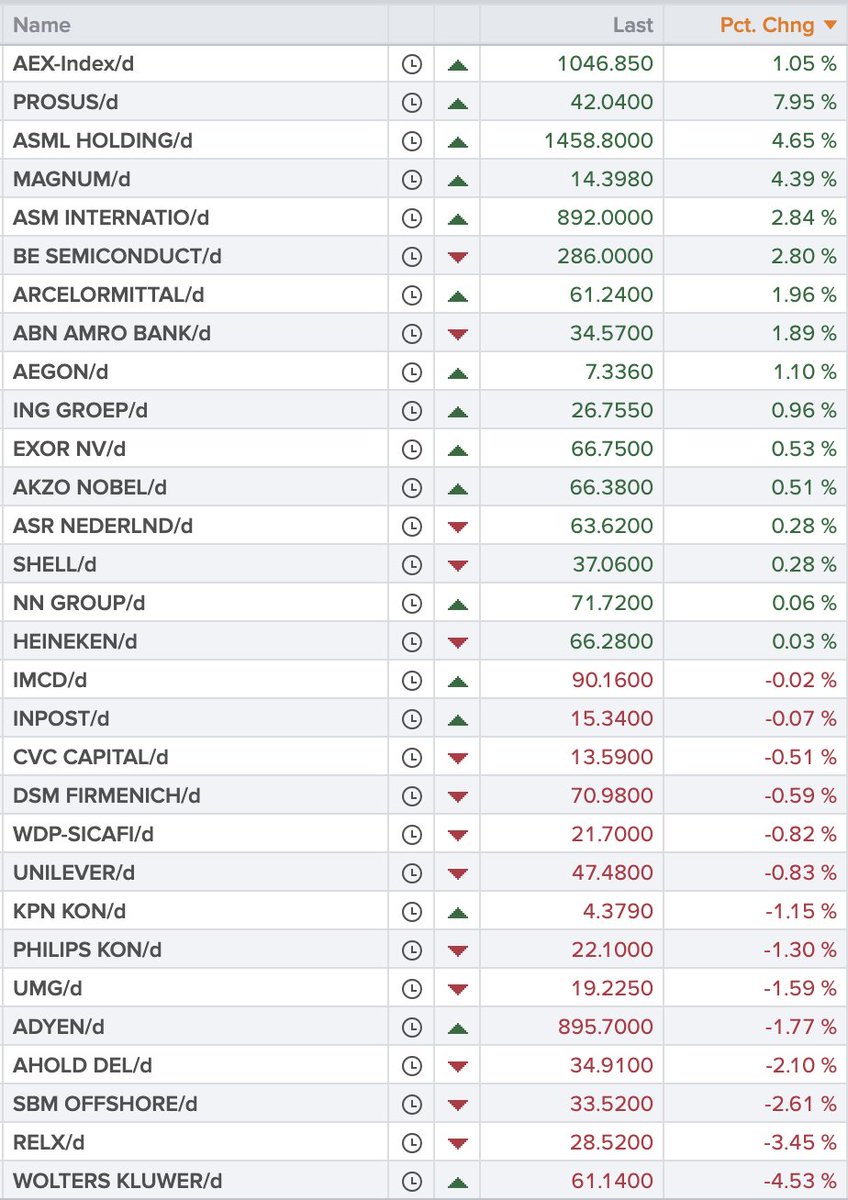This screenshot has width=848, height=1200.
Task: Click percent change -0.83 %
Action: point(801,873)
